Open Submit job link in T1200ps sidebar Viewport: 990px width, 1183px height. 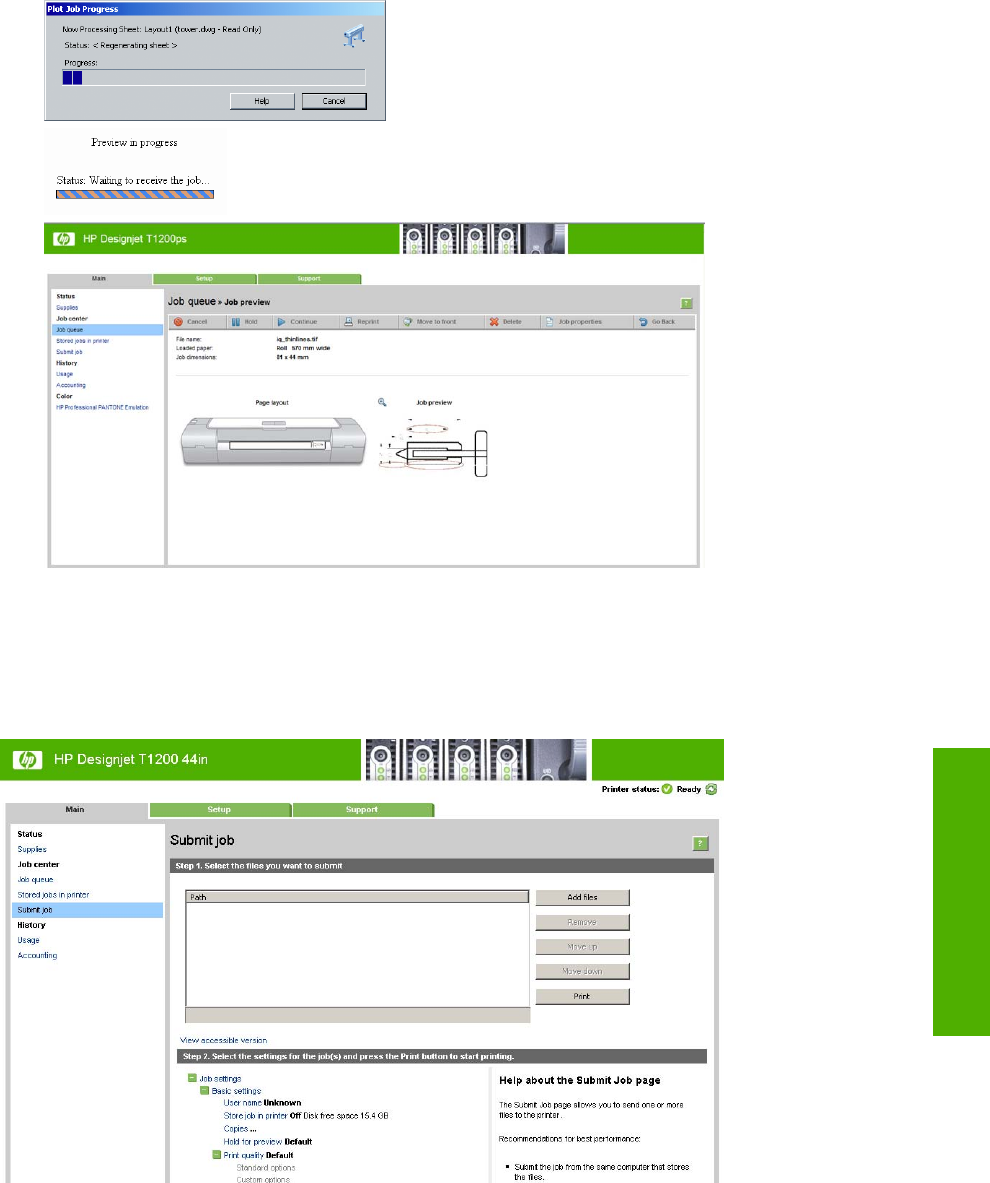pyautogui.click(x=69, y=352)
